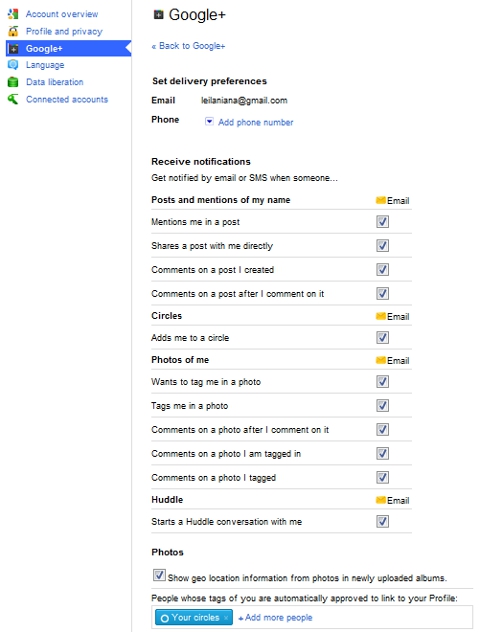
Task: Click Add phone number link
Action: click(x=256, y=122)
